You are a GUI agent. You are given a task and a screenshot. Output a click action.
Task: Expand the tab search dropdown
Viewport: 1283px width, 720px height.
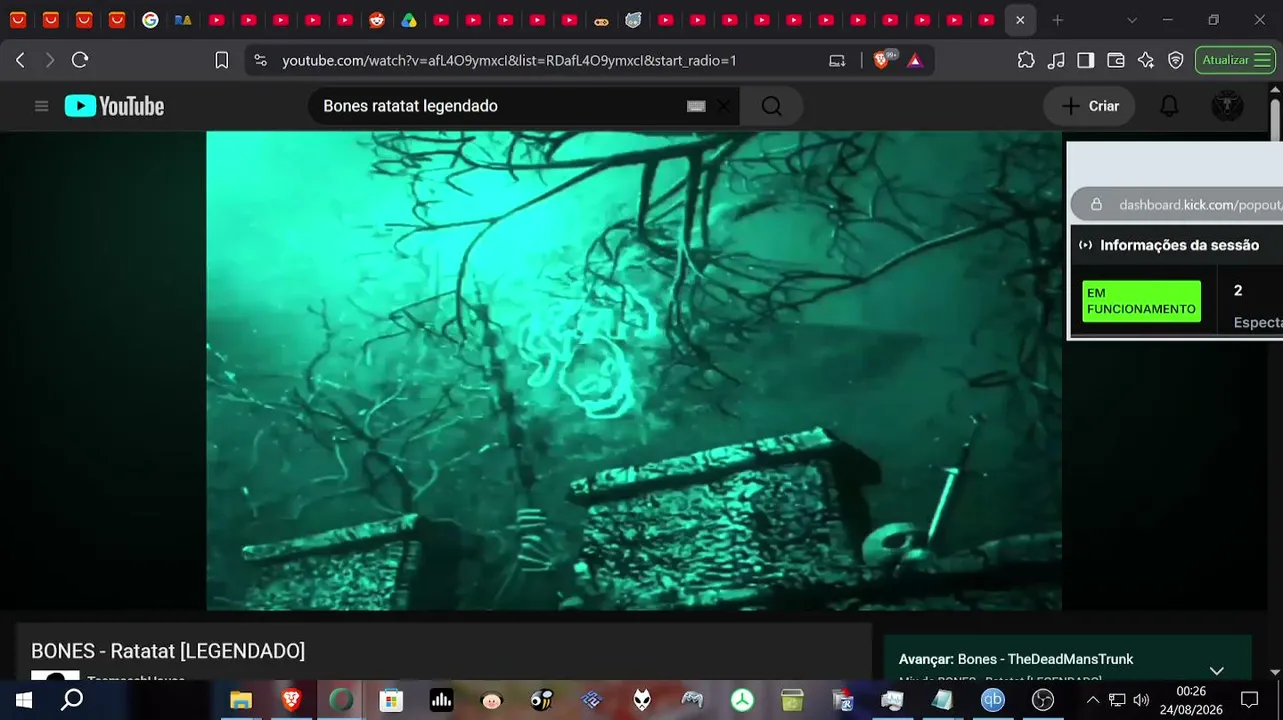[1132, 20]
